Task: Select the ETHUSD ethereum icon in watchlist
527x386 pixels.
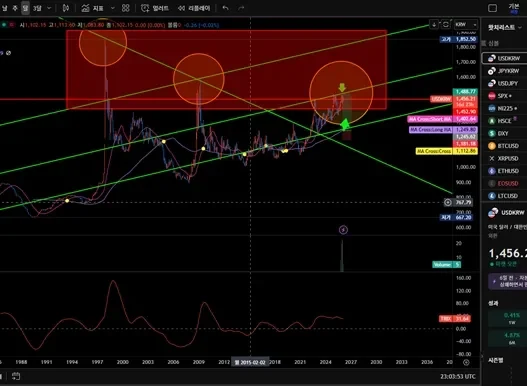Action: click(x=492, y=171)
